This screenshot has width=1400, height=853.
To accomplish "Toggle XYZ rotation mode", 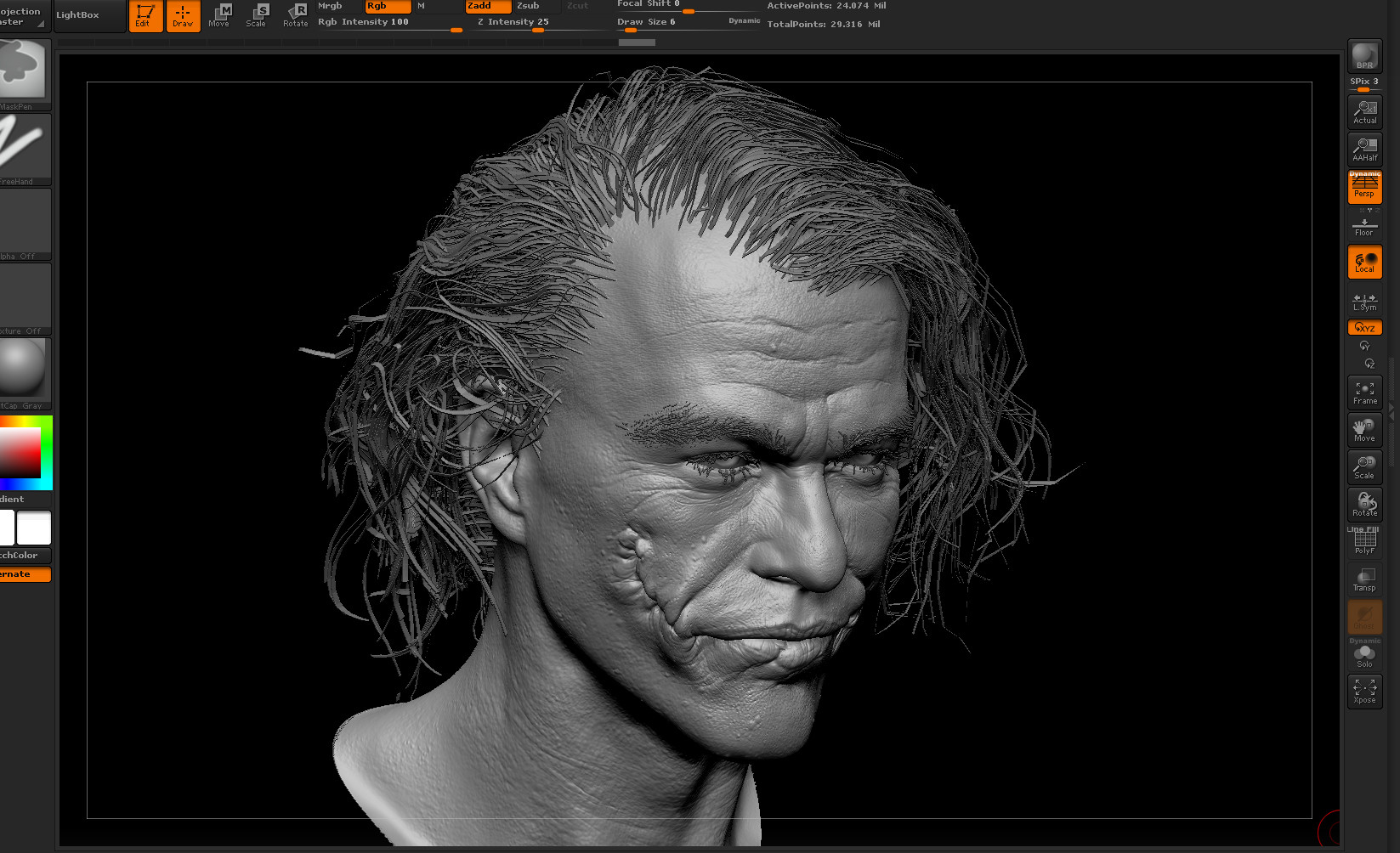I will click(1364, 328).
